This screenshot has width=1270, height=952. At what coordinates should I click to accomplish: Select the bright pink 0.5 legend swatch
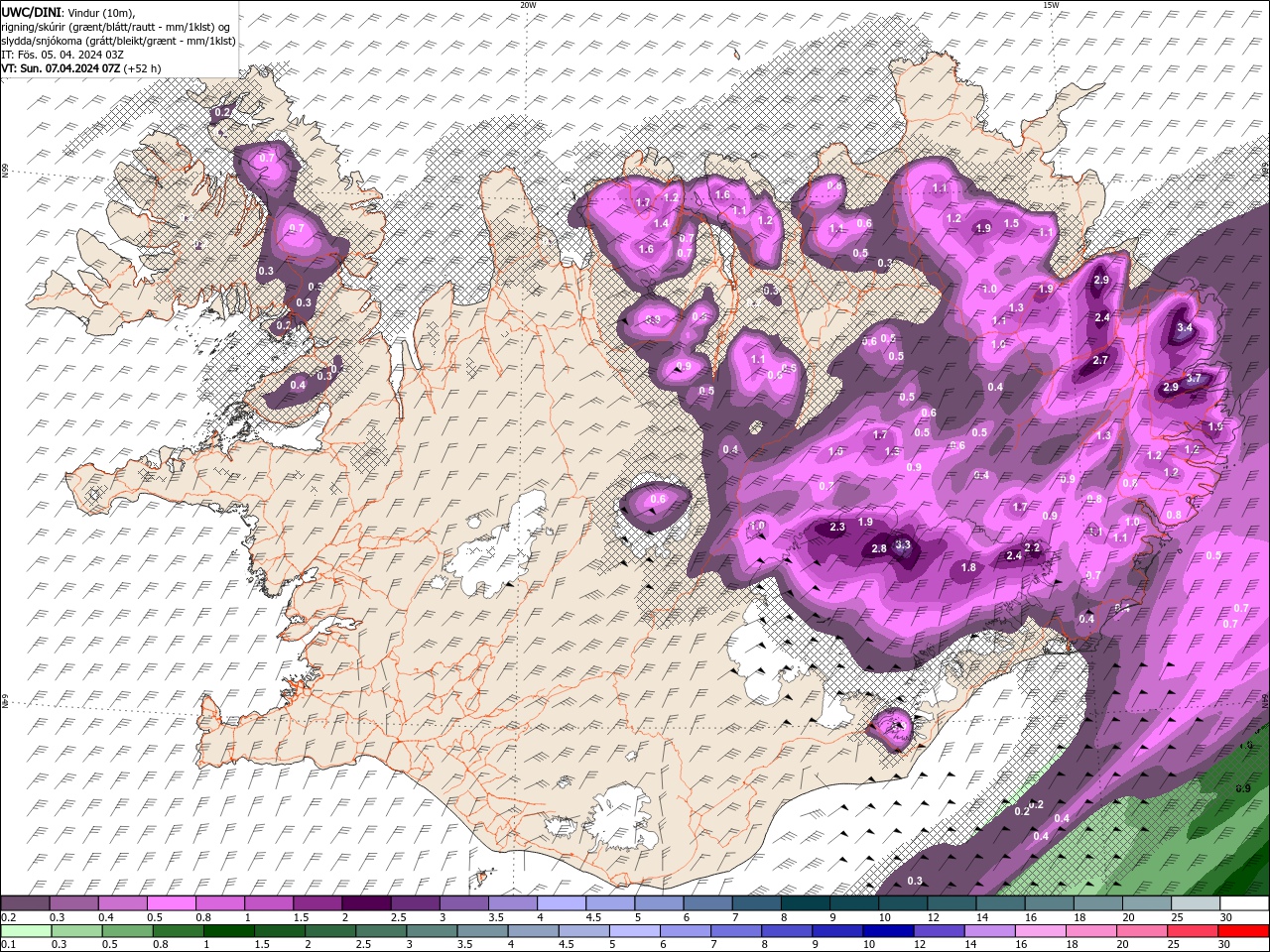point(171,903)
